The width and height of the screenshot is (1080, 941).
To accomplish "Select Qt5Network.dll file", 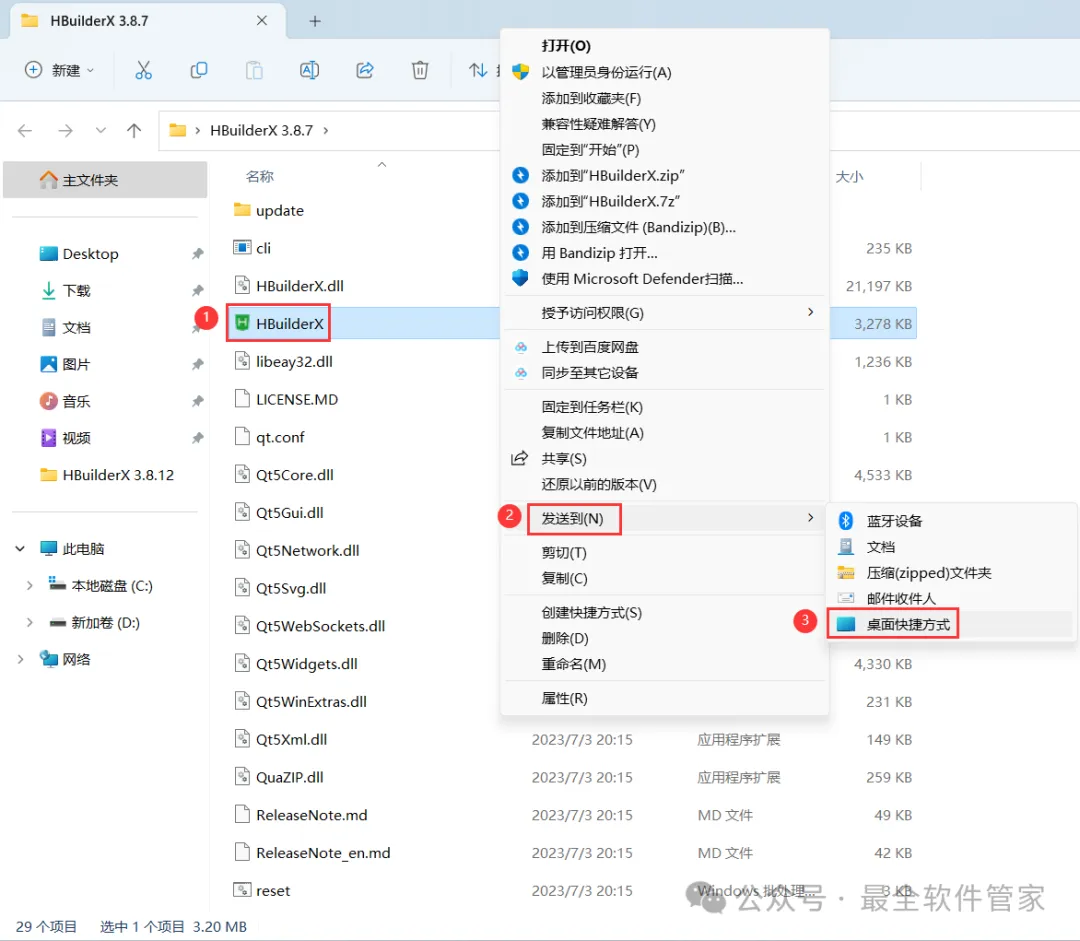I will pyautogui.click(x=307, y=550).
